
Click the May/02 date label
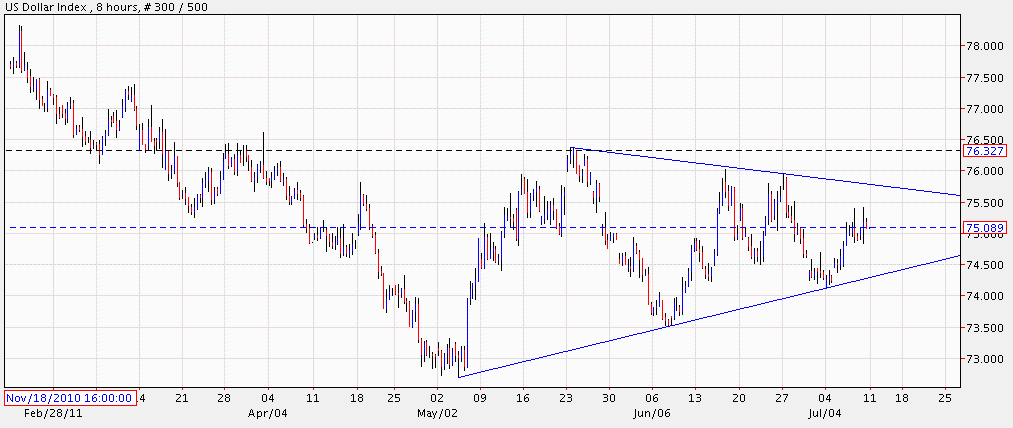tap(436, 412)
